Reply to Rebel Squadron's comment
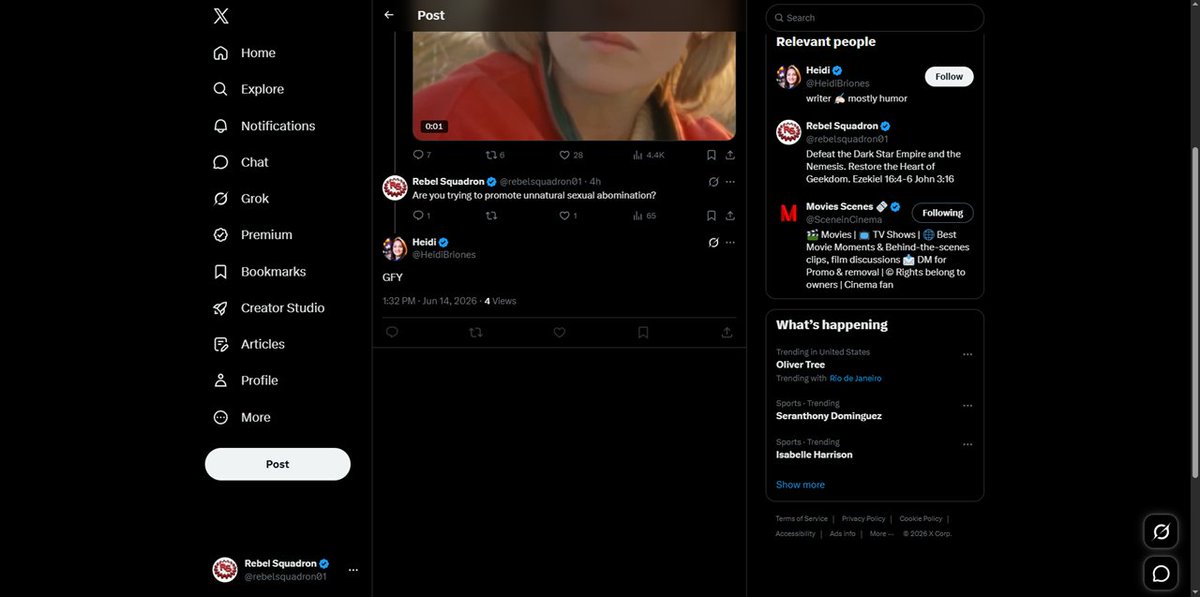This screenshot has height=597, width=1200. (422, 215)
